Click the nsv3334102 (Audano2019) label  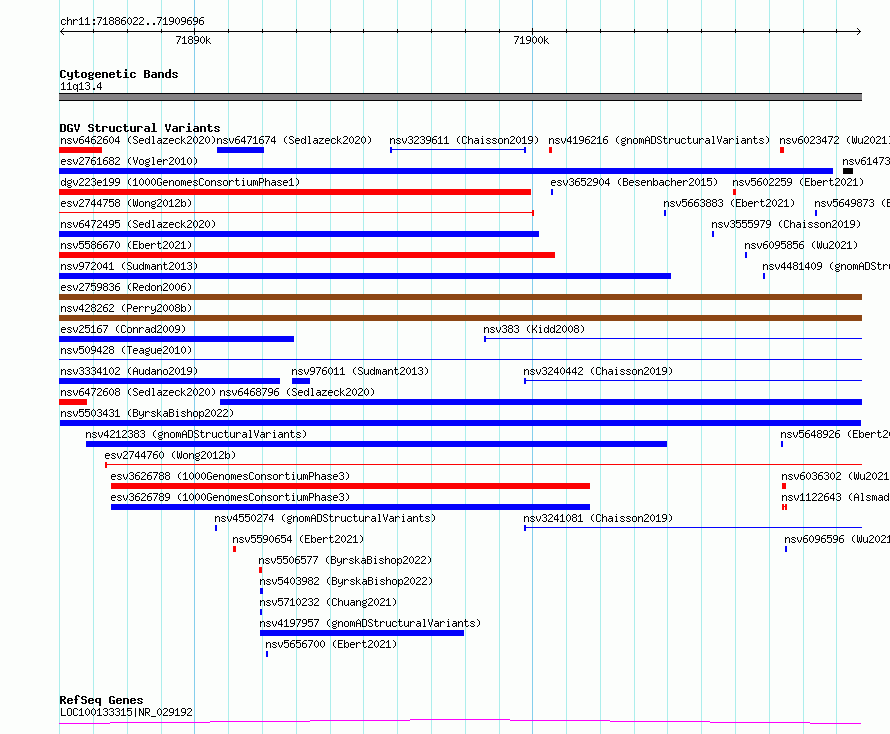[129, 371]
